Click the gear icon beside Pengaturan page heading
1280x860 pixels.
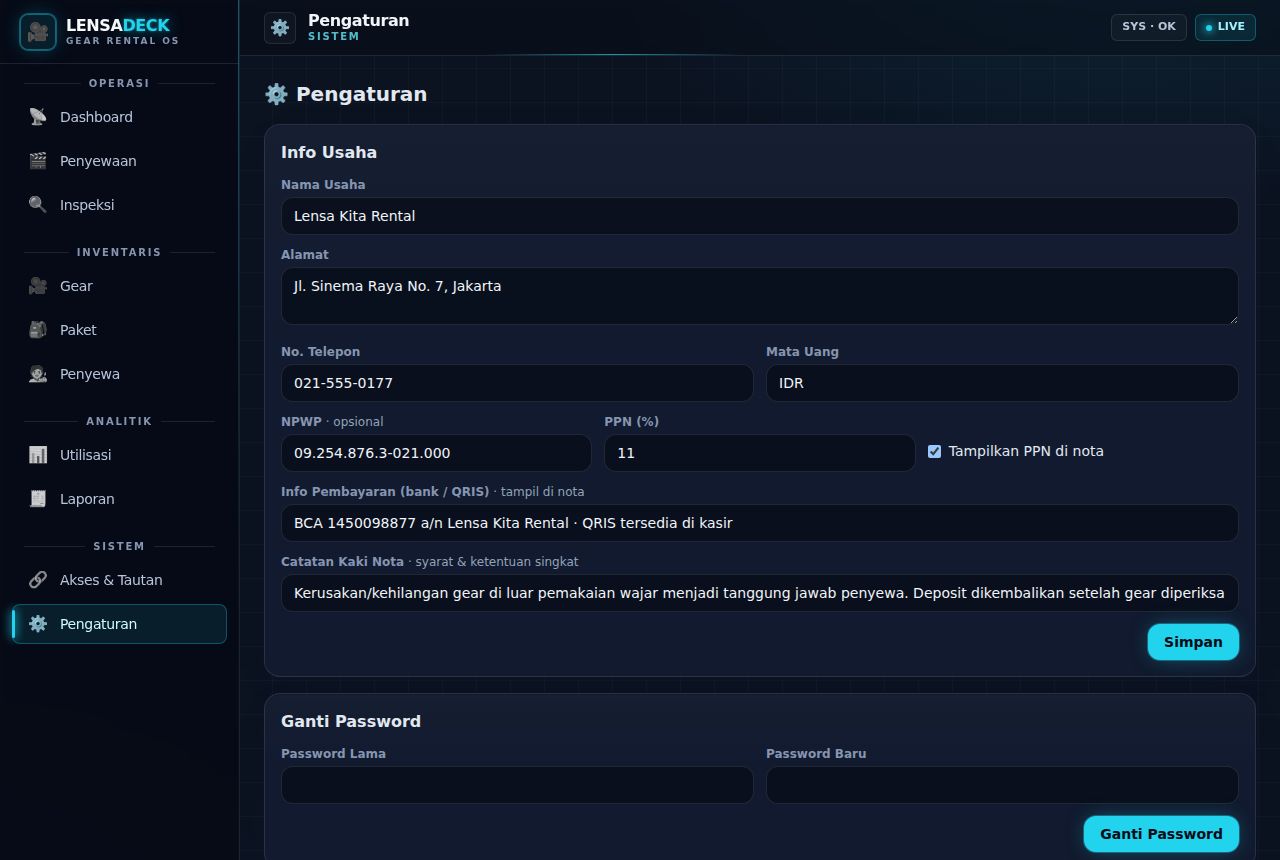pyautogui.click(x=276, y=94)
